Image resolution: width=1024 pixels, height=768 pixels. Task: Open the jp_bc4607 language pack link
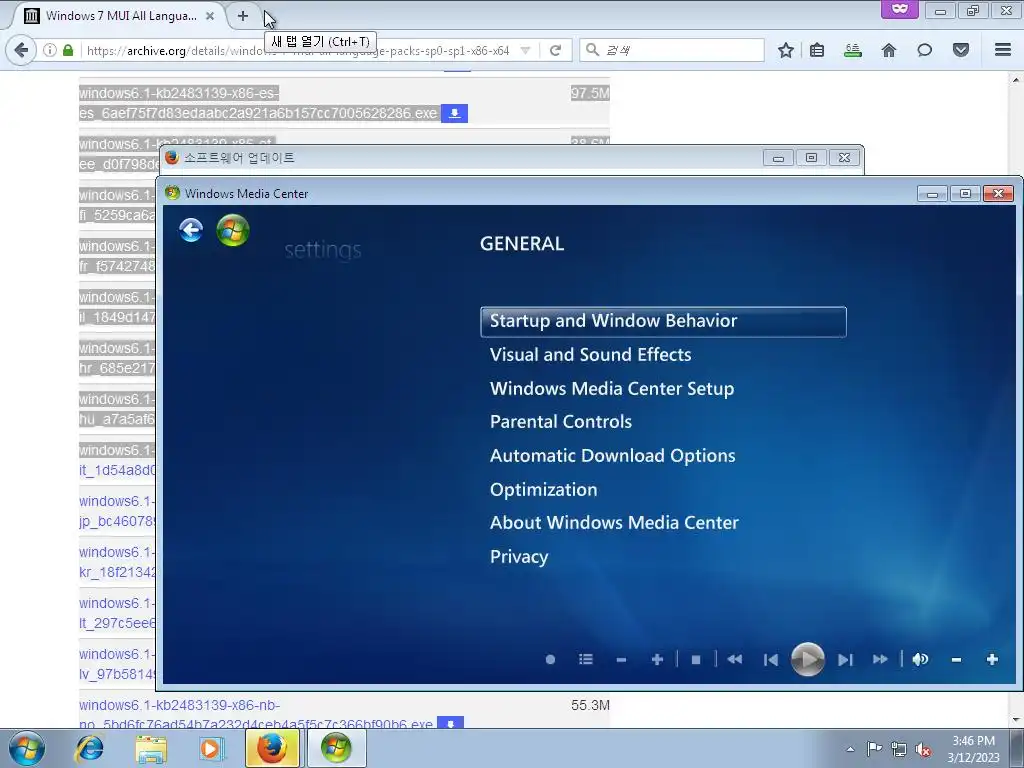pyautogui.click(x=118, y=511)
